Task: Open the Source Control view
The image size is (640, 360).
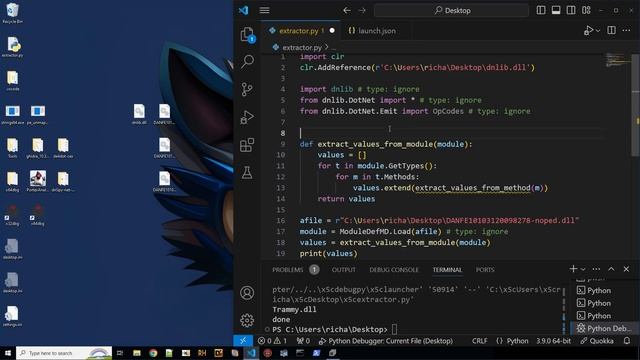Action: tap(247, 89)
